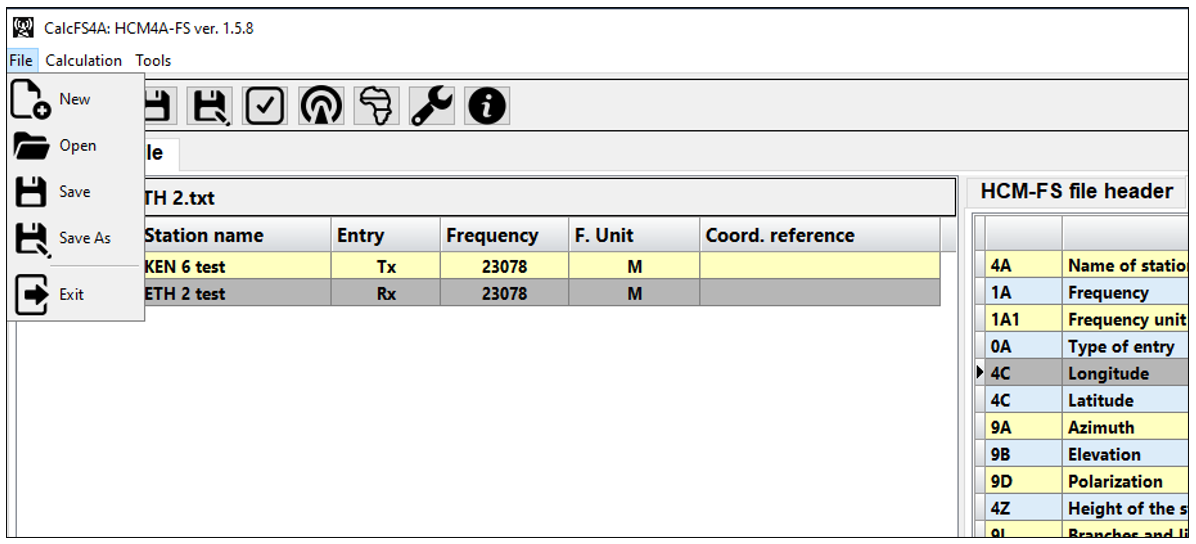1196x544 pixels.
Task: Open the Tools menu
Action: (x=153, y=60)
